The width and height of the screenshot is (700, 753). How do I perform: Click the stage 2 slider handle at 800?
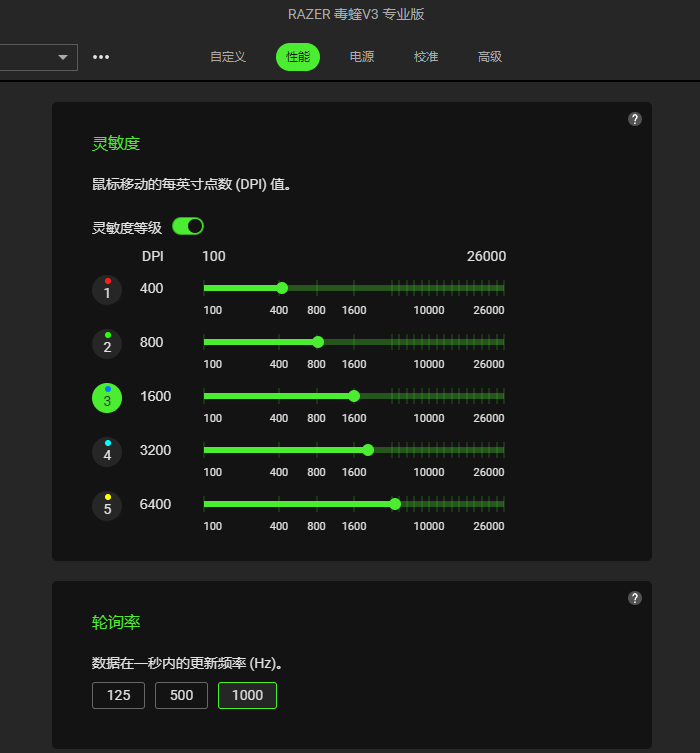(318, 342)
